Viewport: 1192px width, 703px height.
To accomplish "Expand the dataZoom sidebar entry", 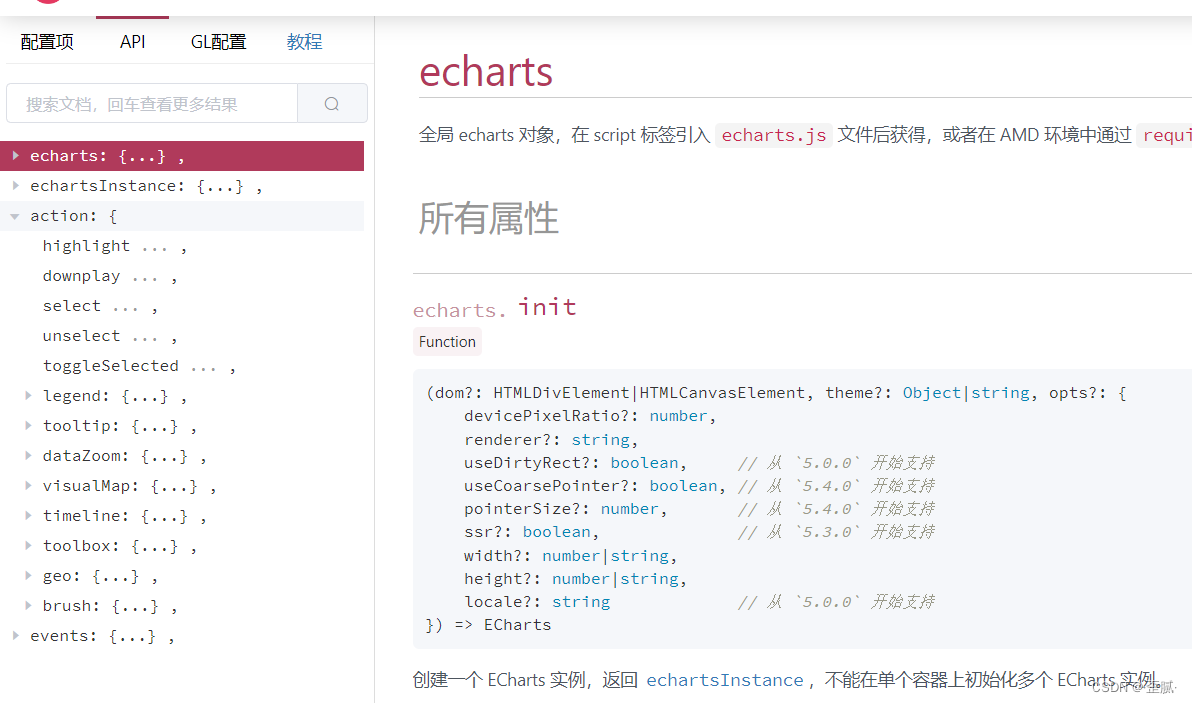I will coord(28,455).
